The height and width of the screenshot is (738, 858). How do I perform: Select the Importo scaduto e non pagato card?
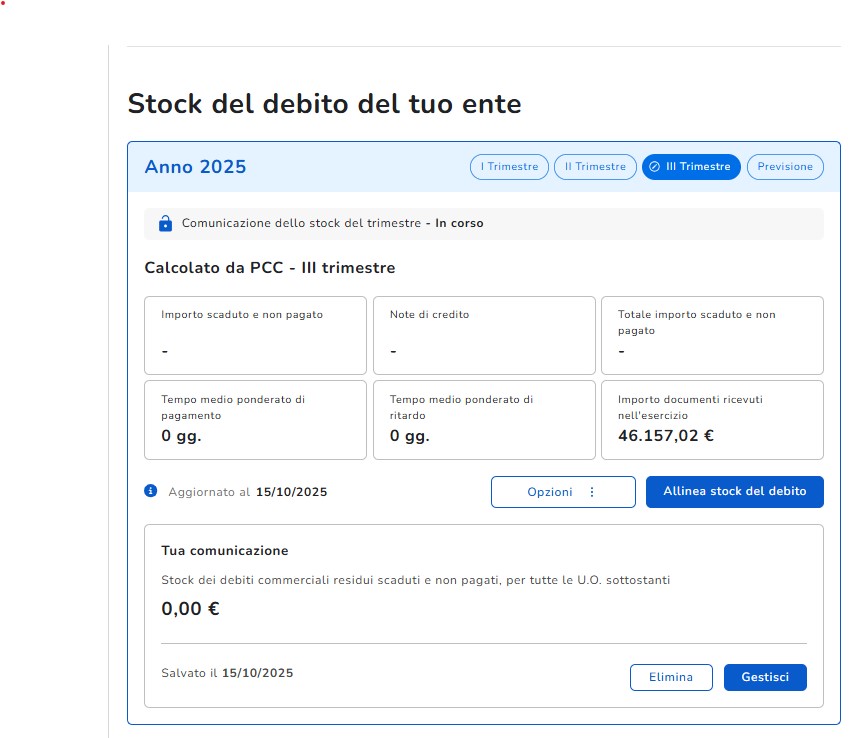click(255, 335)
